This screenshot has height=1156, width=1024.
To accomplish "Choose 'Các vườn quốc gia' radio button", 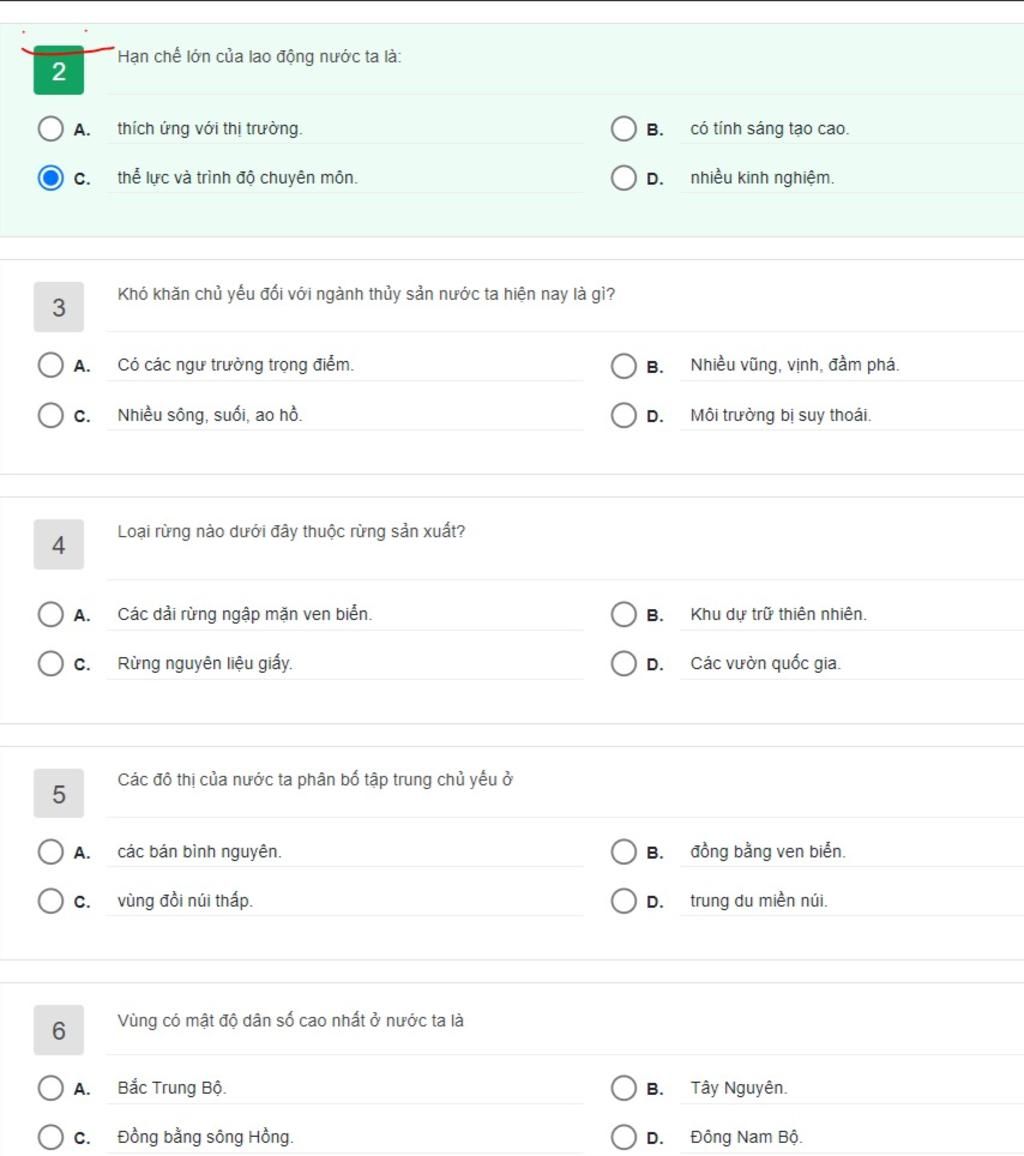I will tap(623, 663).
